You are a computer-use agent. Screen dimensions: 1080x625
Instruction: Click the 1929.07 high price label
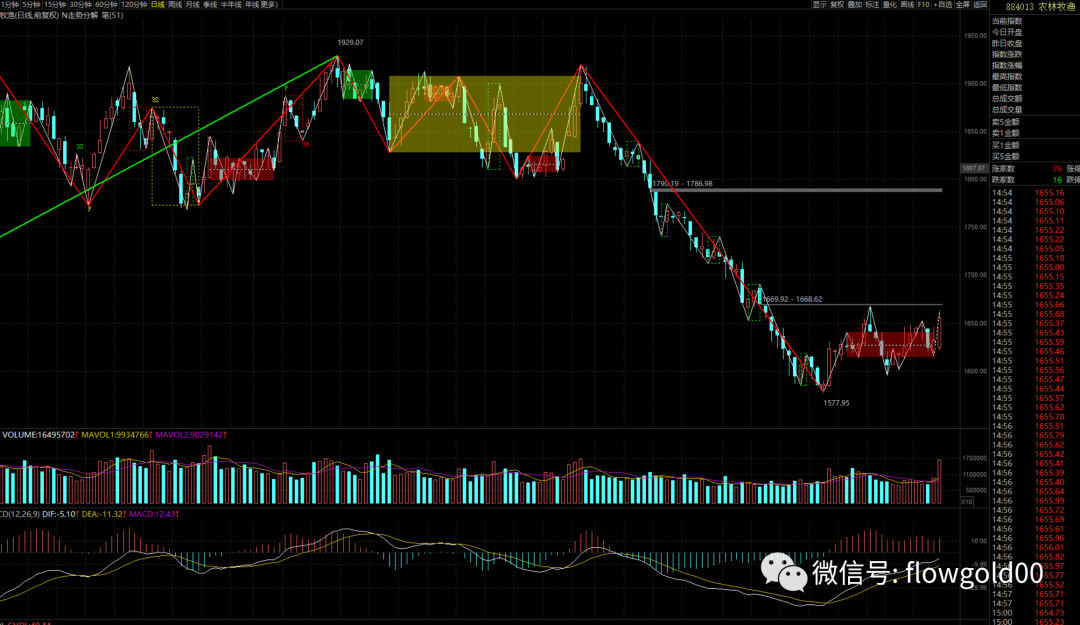(x=351, y=42)
